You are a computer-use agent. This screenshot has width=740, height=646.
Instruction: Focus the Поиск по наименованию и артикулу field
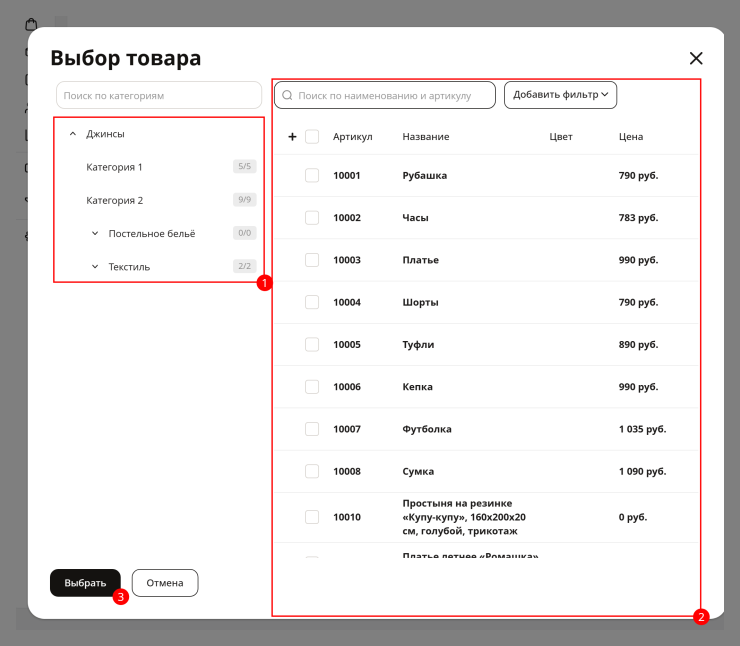385,95
